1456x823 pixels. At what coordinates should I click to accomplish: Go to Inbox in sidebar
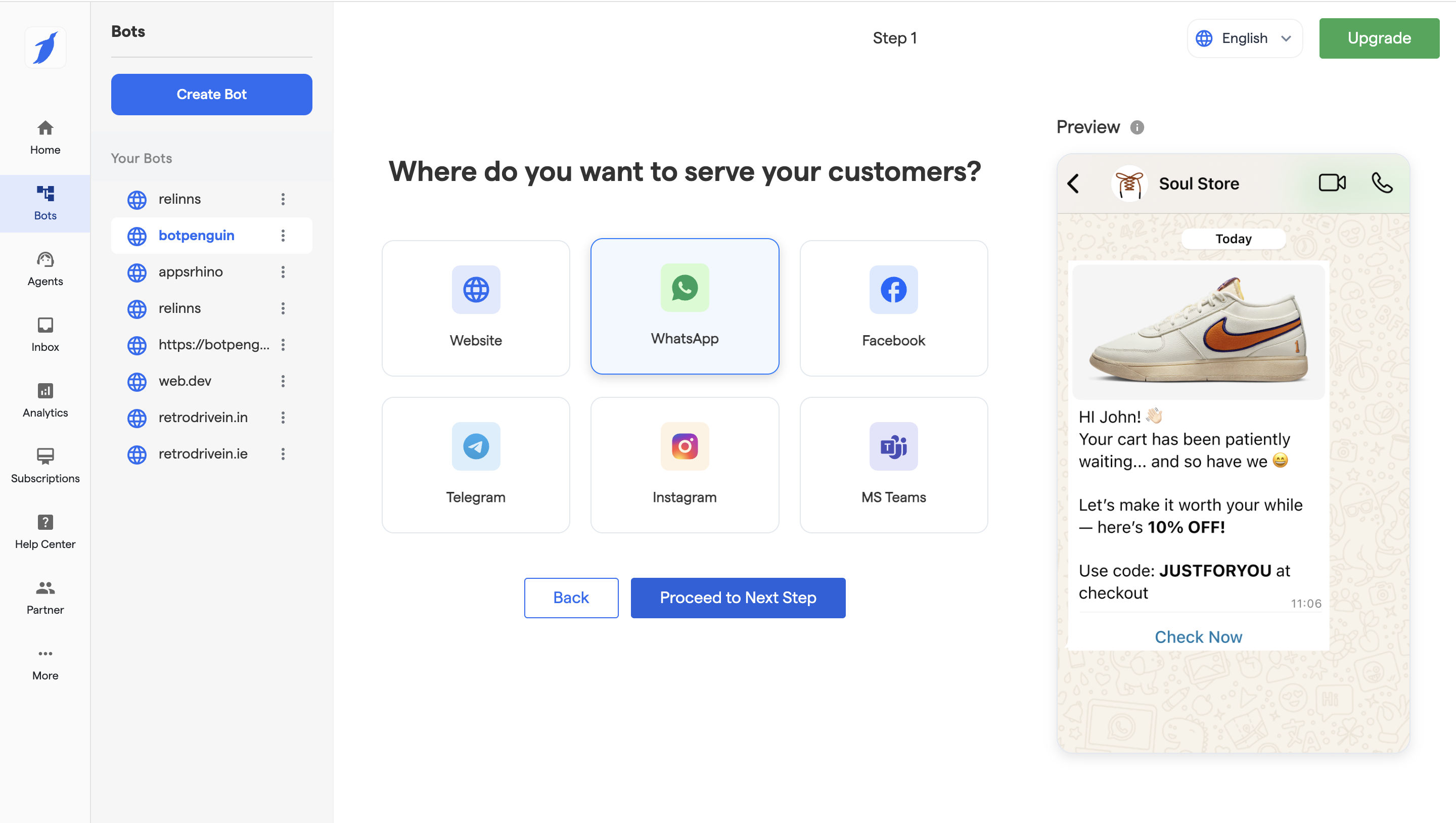[45, 334]
